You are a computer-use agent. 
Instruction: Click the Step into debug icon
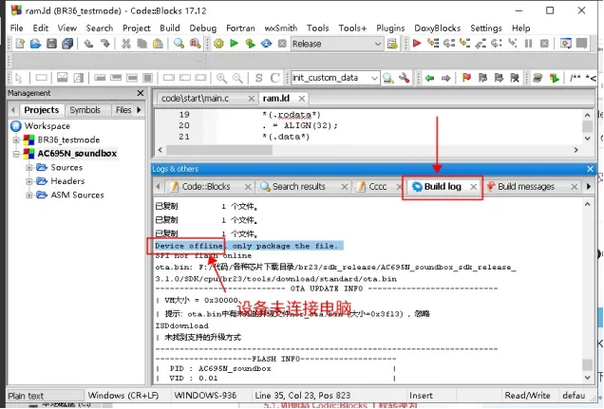point(465,43)
